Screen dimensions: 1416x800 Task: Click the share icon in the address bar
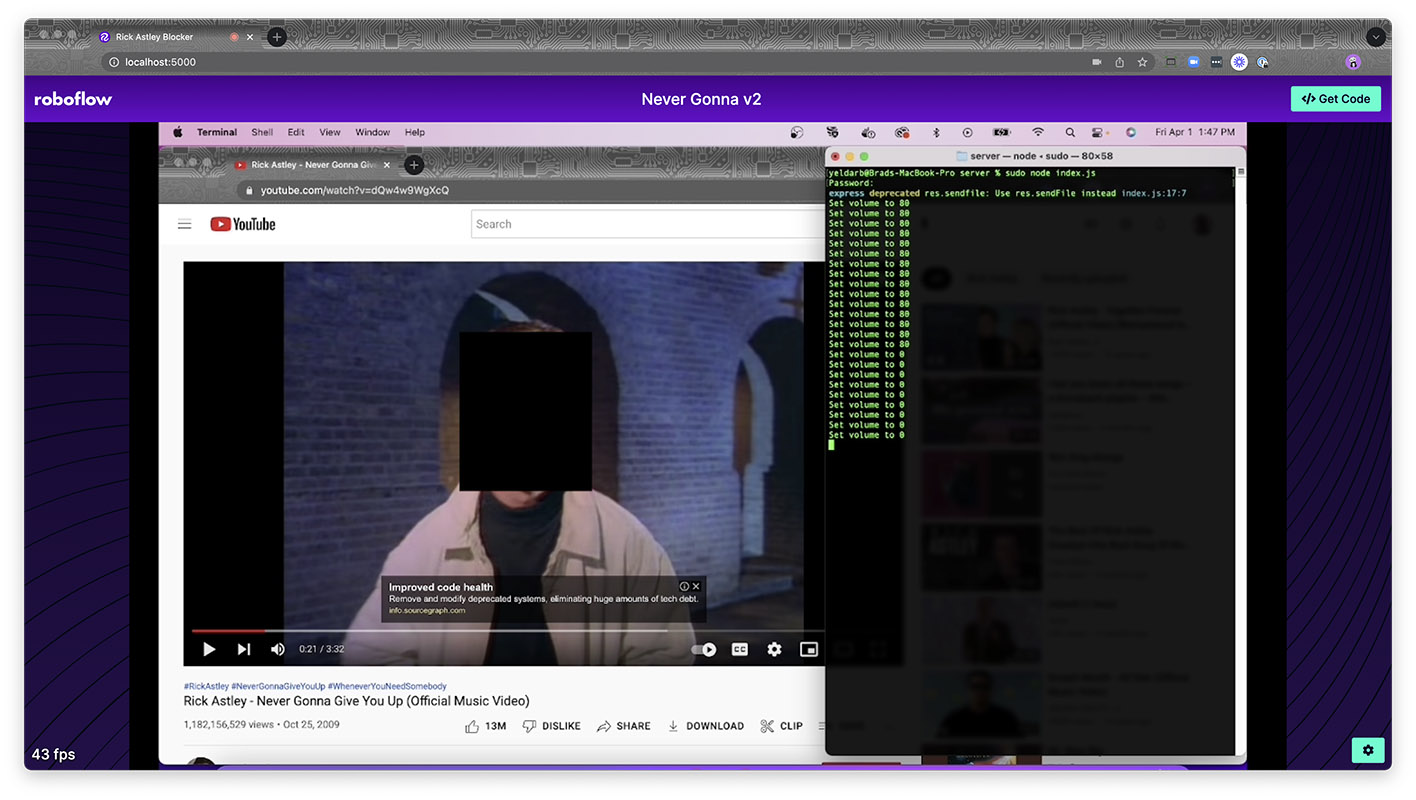[1120, 62]
